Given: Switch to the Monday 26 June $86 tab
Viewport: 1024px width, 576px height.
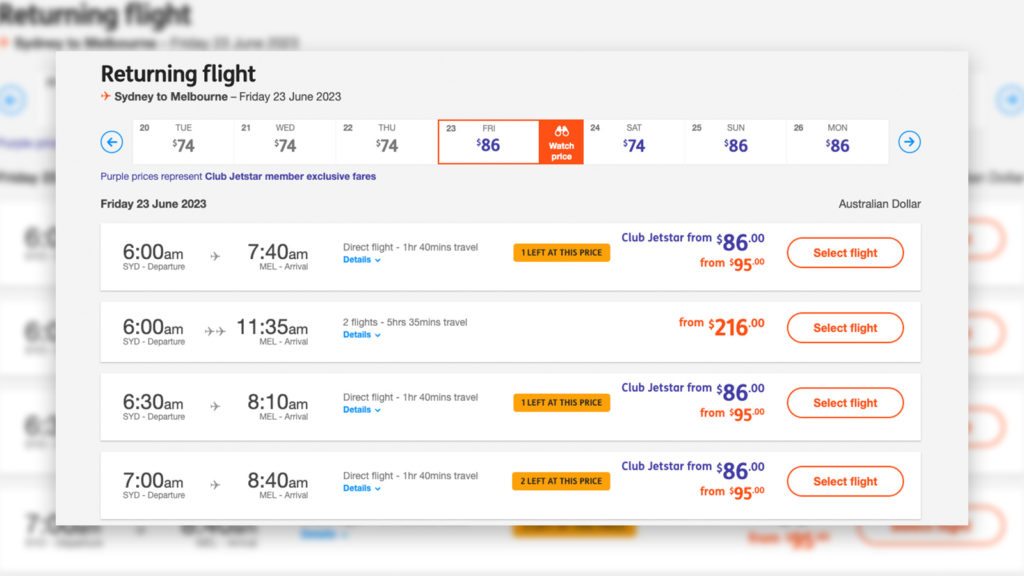Looking at the screenshot, I should 837,141.
